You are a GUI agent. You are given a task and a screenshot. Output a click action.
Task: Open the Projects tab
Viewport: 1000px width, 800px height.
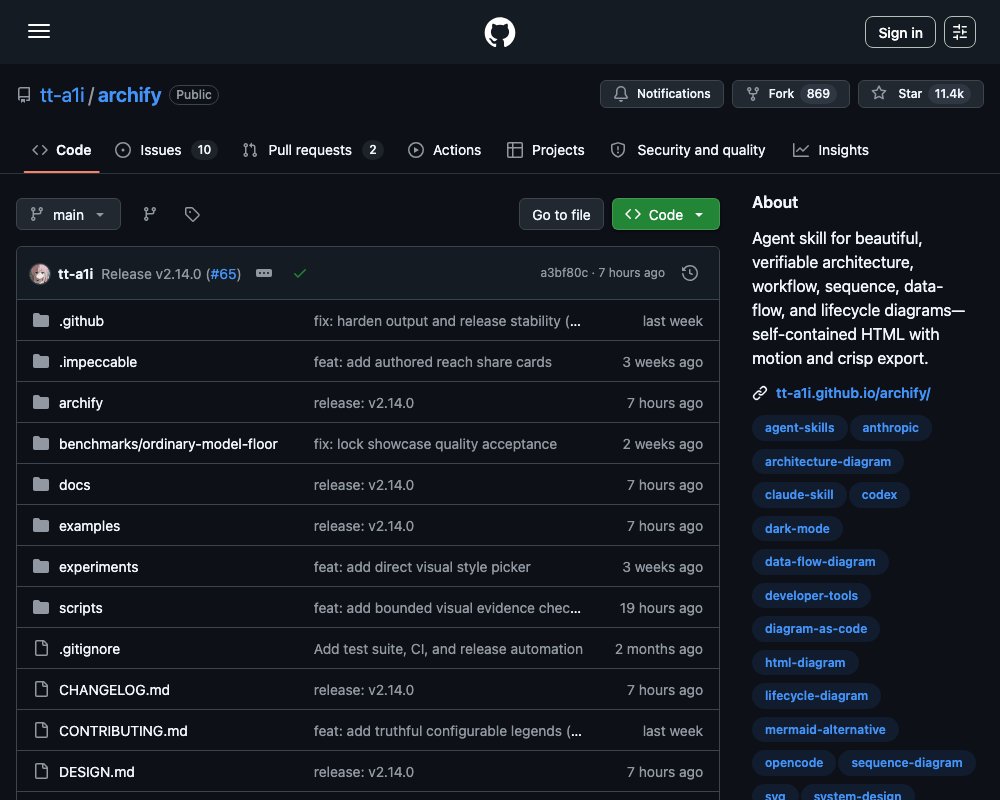(545, 150)
